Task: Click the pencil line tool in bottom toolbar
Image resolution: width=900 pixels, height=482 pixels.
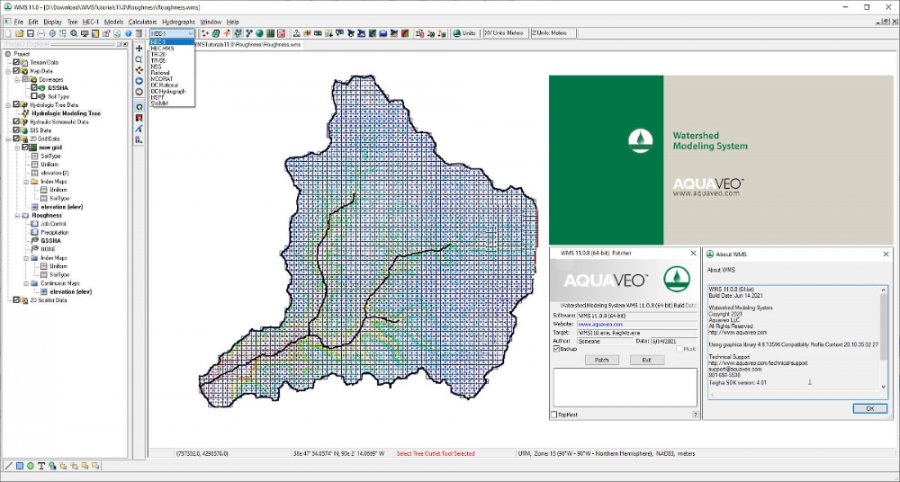Action: 9,465
